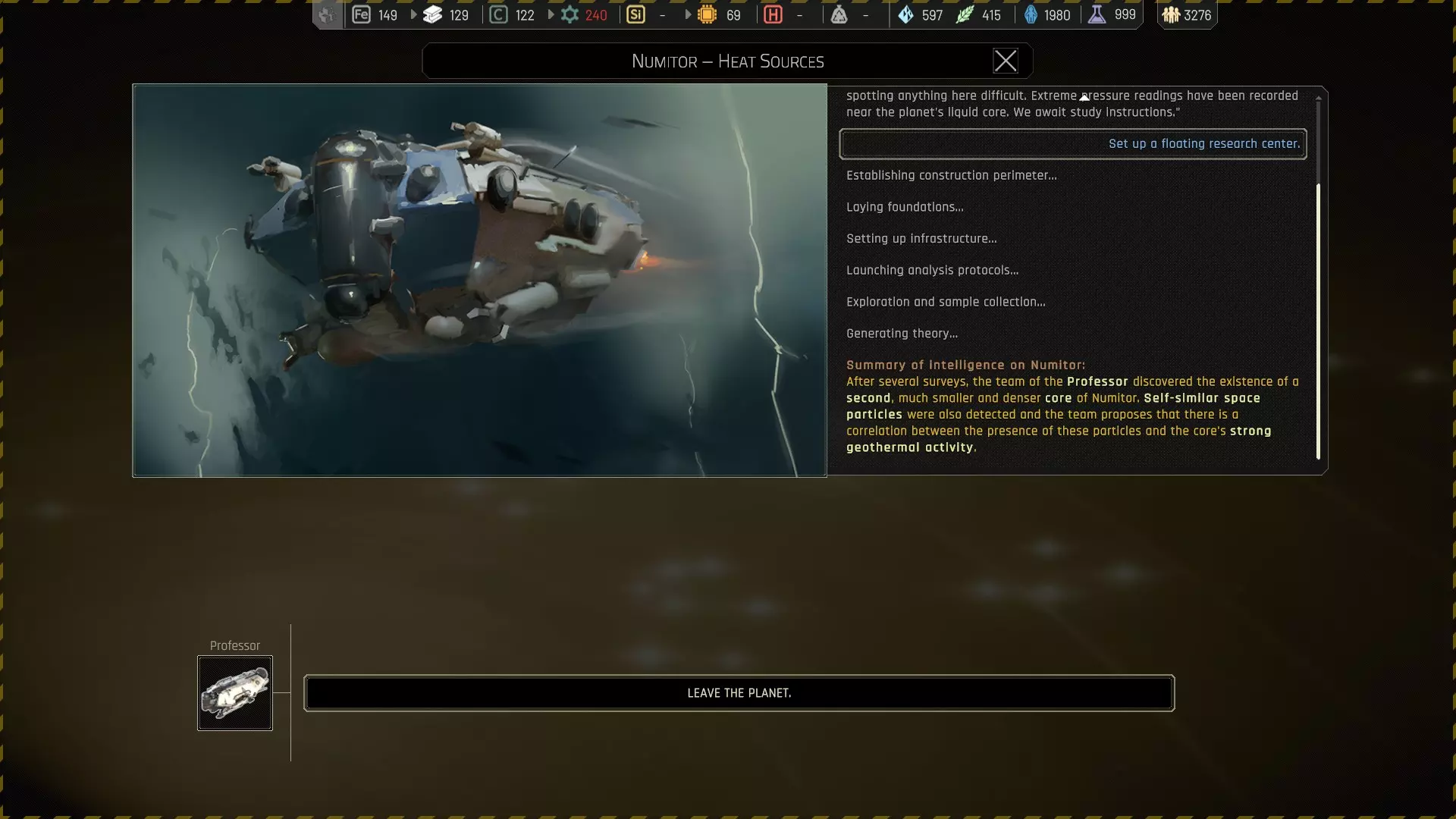The image size is (1456, 819).
Task: Click the blue cryopod resource icon
Action: [1031, 14]
